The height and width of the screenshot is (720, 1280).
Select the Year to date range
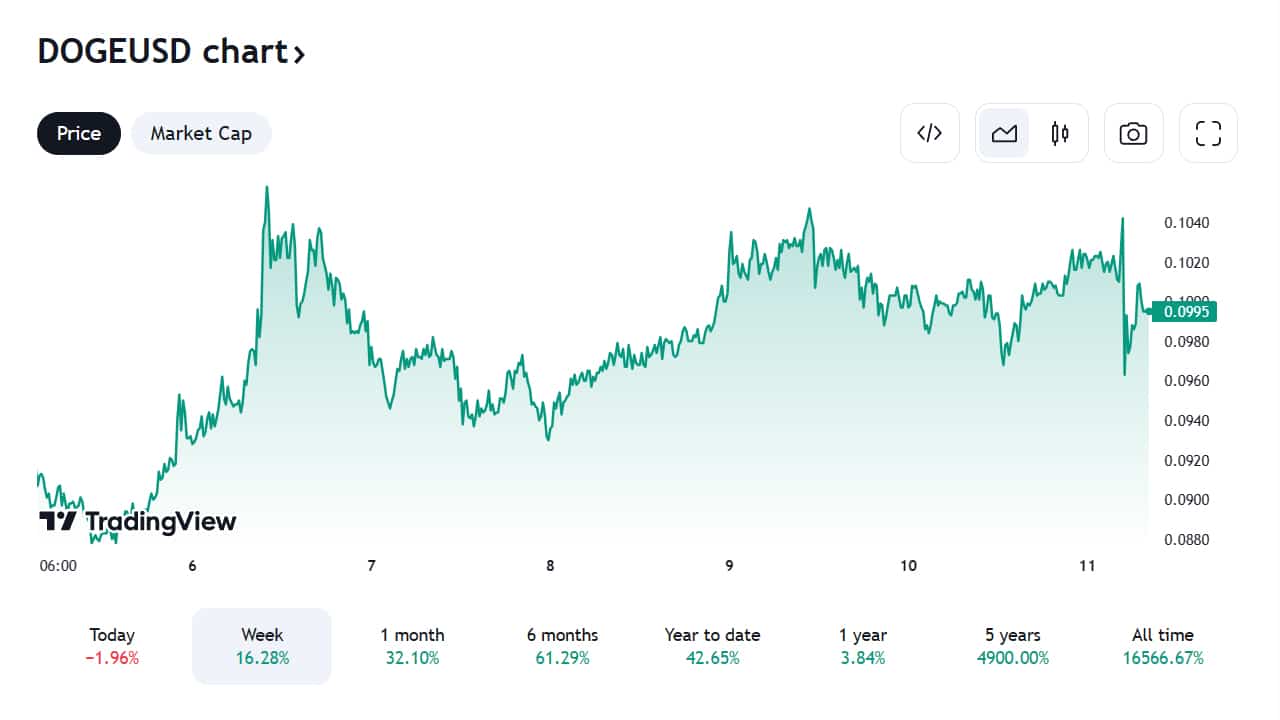click(712, 646)
